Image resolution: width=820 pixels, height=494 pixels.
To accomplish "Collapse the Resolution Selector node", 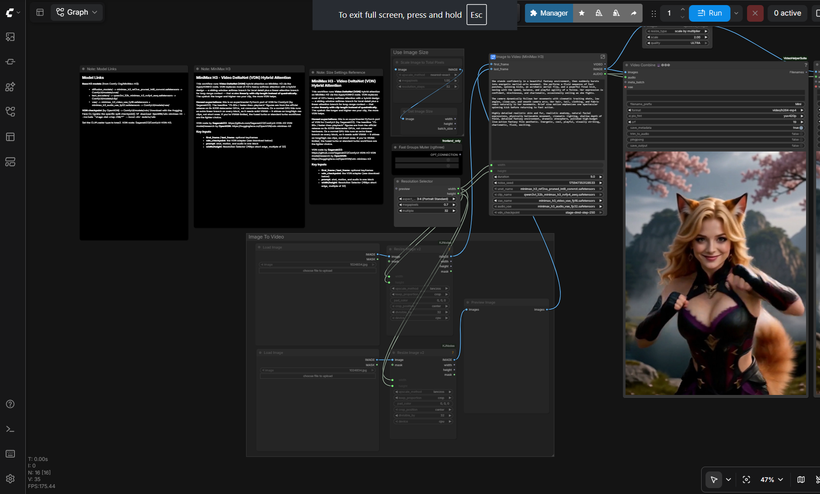I will (397, 181).
